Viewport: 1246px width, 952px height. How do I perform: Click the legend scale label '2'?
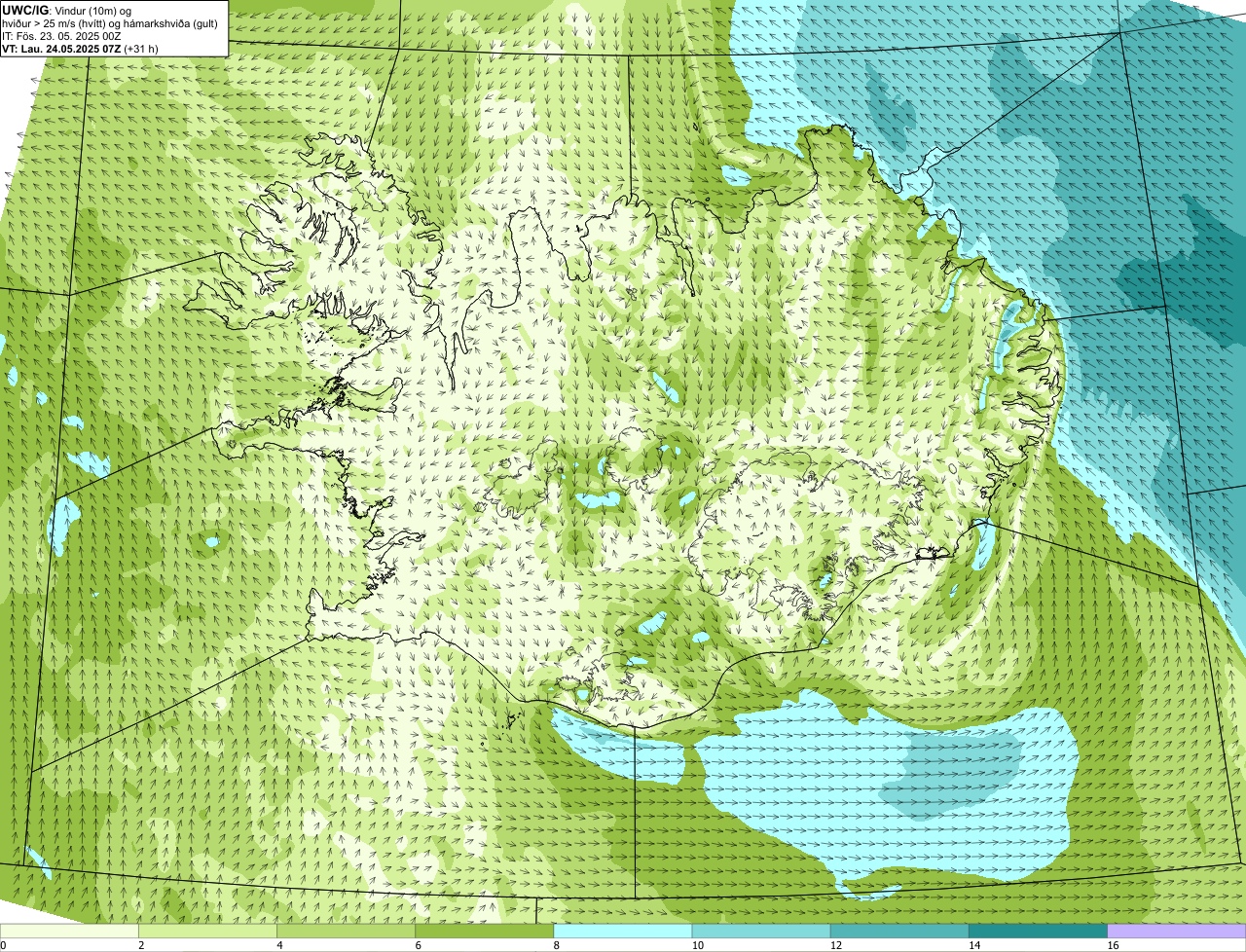click(x=141, y=945)
